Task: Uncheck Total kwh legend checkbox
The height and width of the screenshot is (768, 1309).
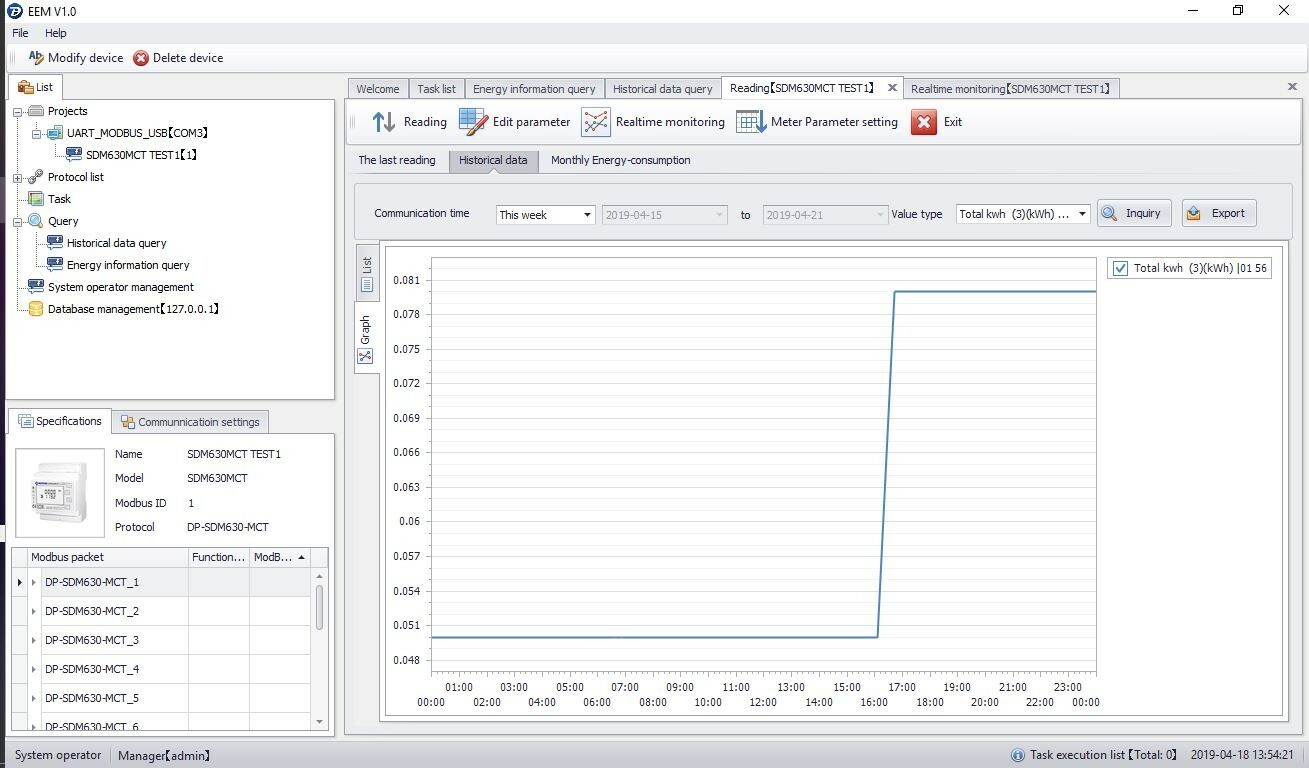Action: [1120, 268]
